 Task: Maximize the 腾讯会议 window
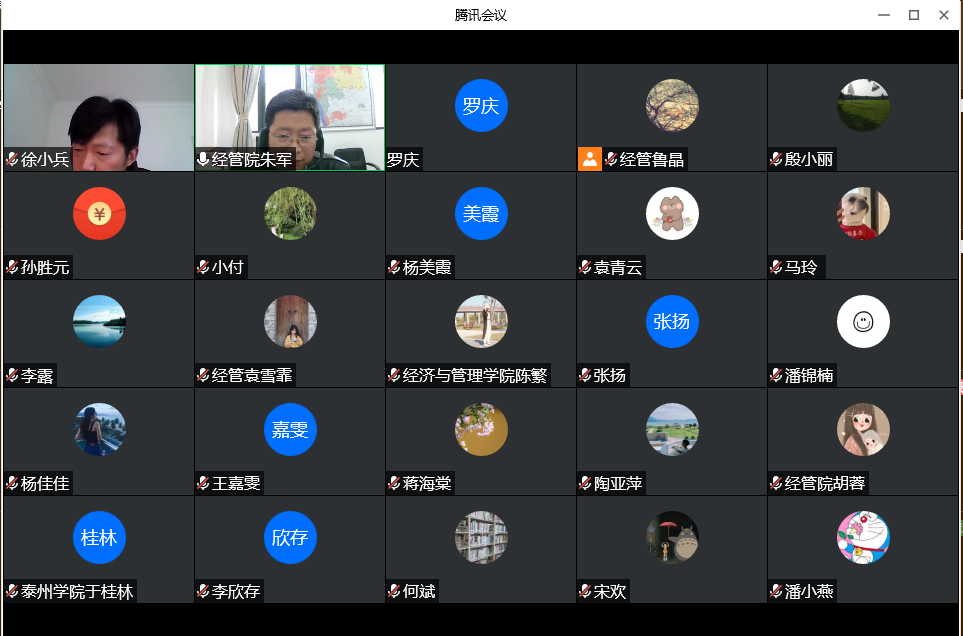point(913,15)
